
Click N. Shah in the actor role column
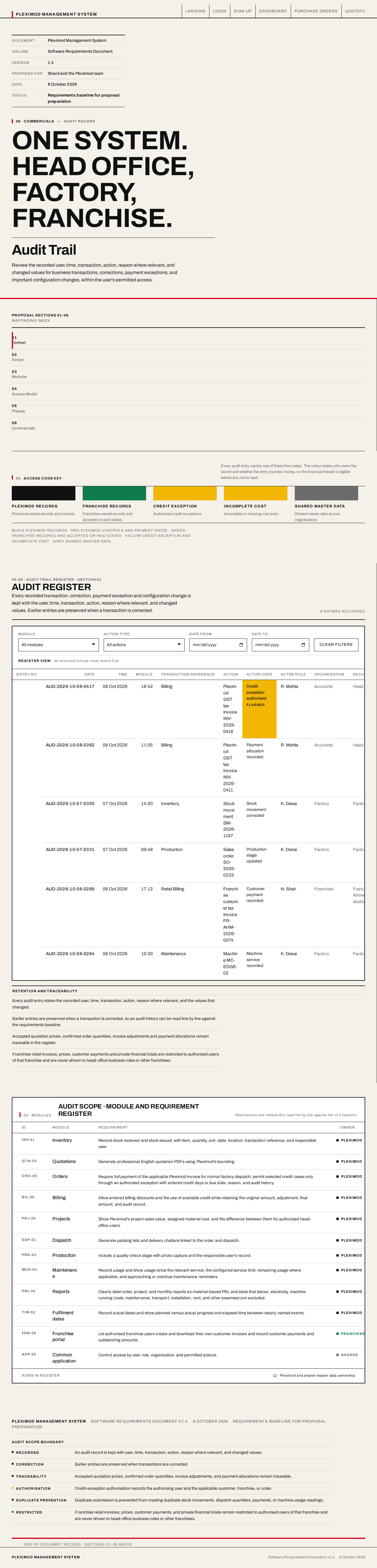(x=289, y=889)
